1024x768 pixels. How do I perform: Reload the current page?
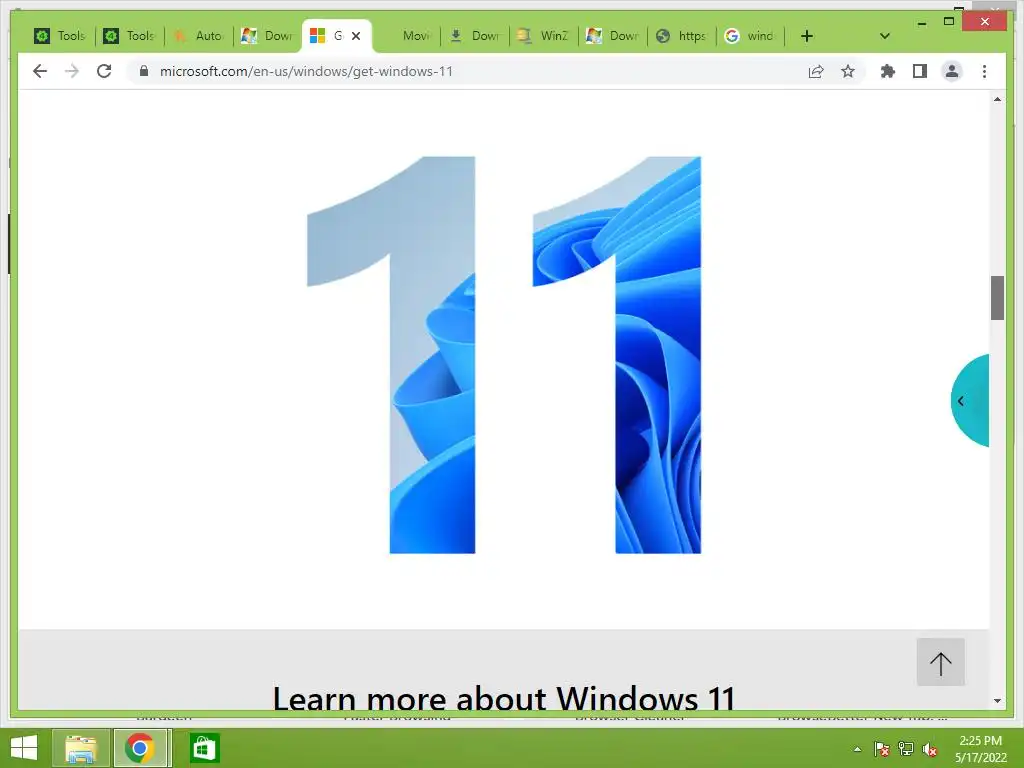(104, 71)
